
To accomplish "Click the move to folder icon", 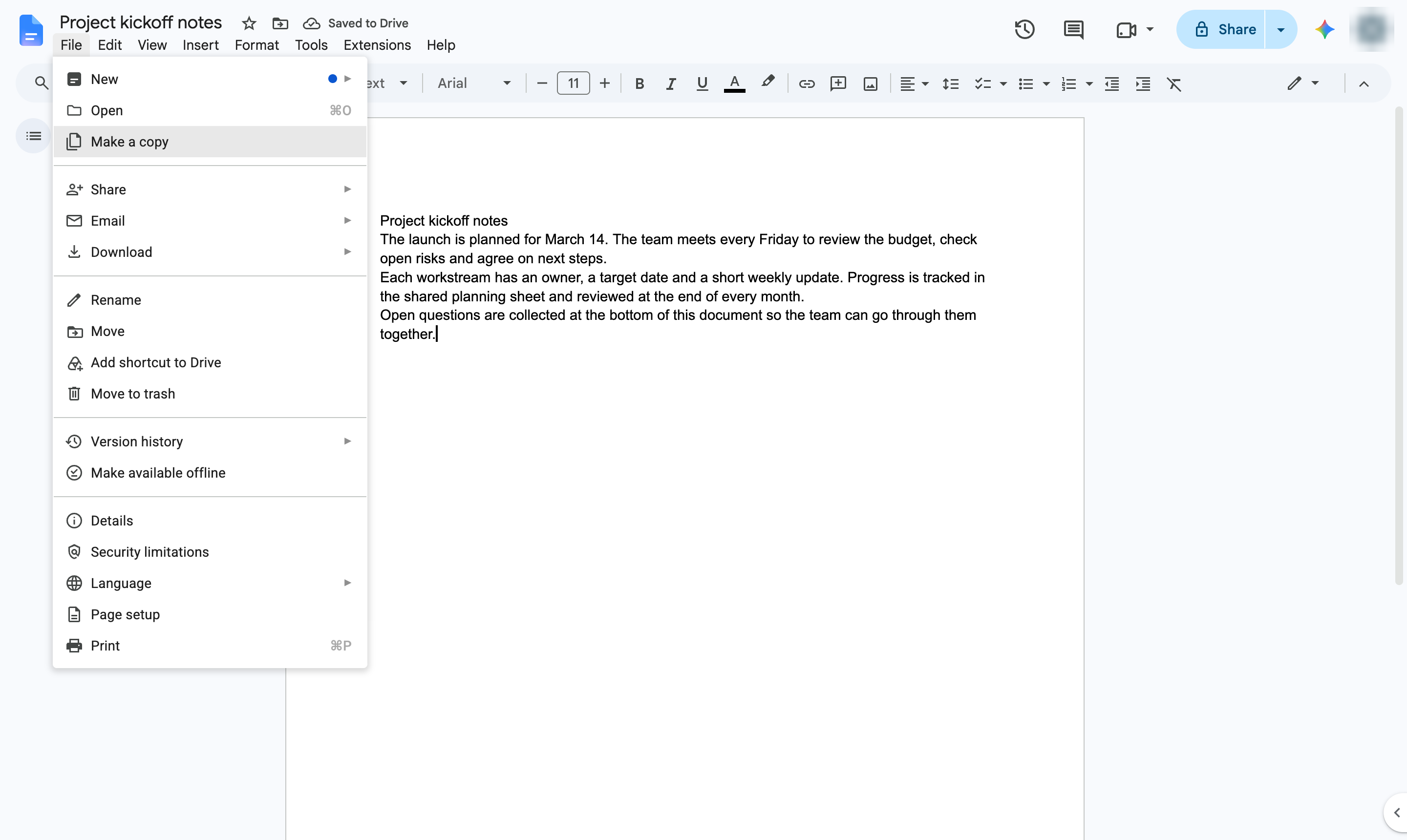I will (x=280, y=23).
